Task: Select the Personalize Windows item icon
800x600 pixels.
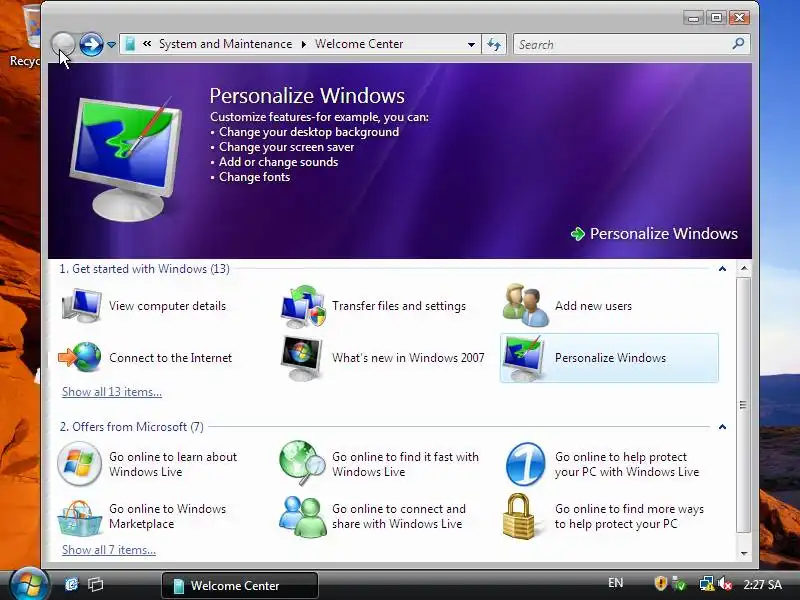Action: (x=524, y=358)
